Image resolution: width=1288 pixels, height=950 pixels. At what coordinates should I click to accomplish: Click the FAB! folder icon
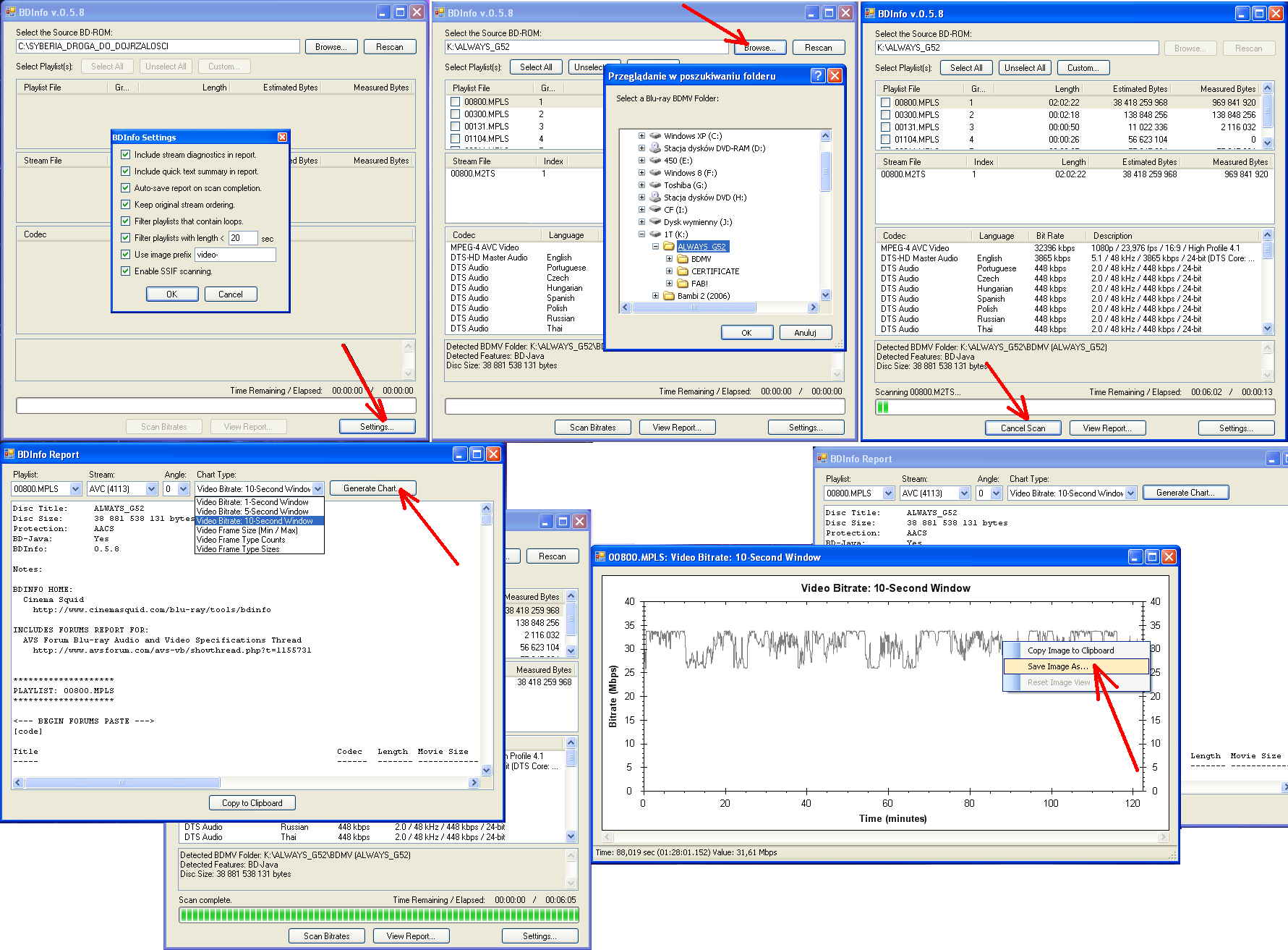coord(683,284)
